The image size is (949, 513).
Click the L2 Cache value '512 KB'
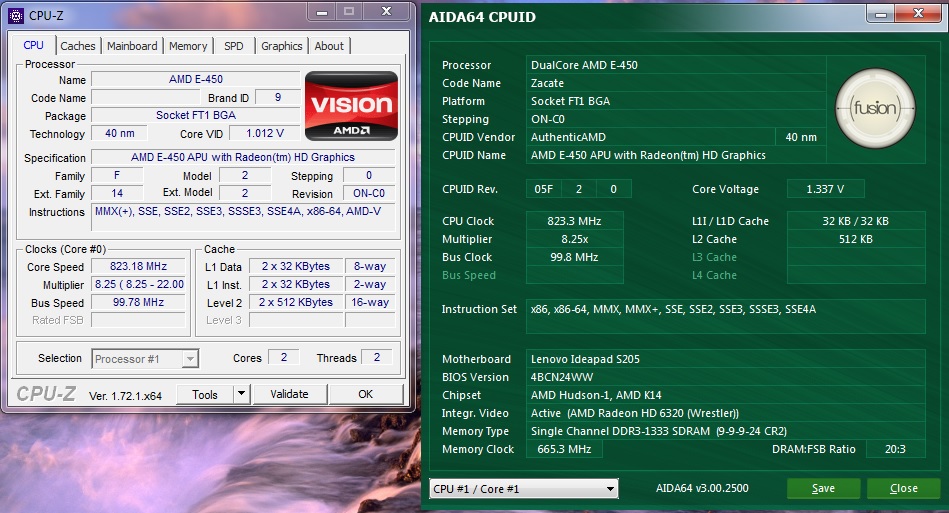pos(856,240)
